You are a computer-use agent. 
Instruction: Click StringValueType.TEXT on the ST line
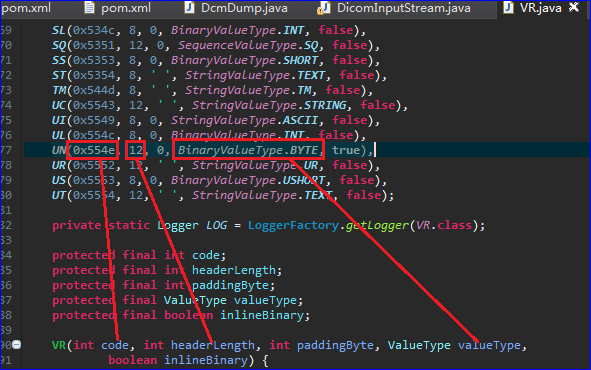254,75
